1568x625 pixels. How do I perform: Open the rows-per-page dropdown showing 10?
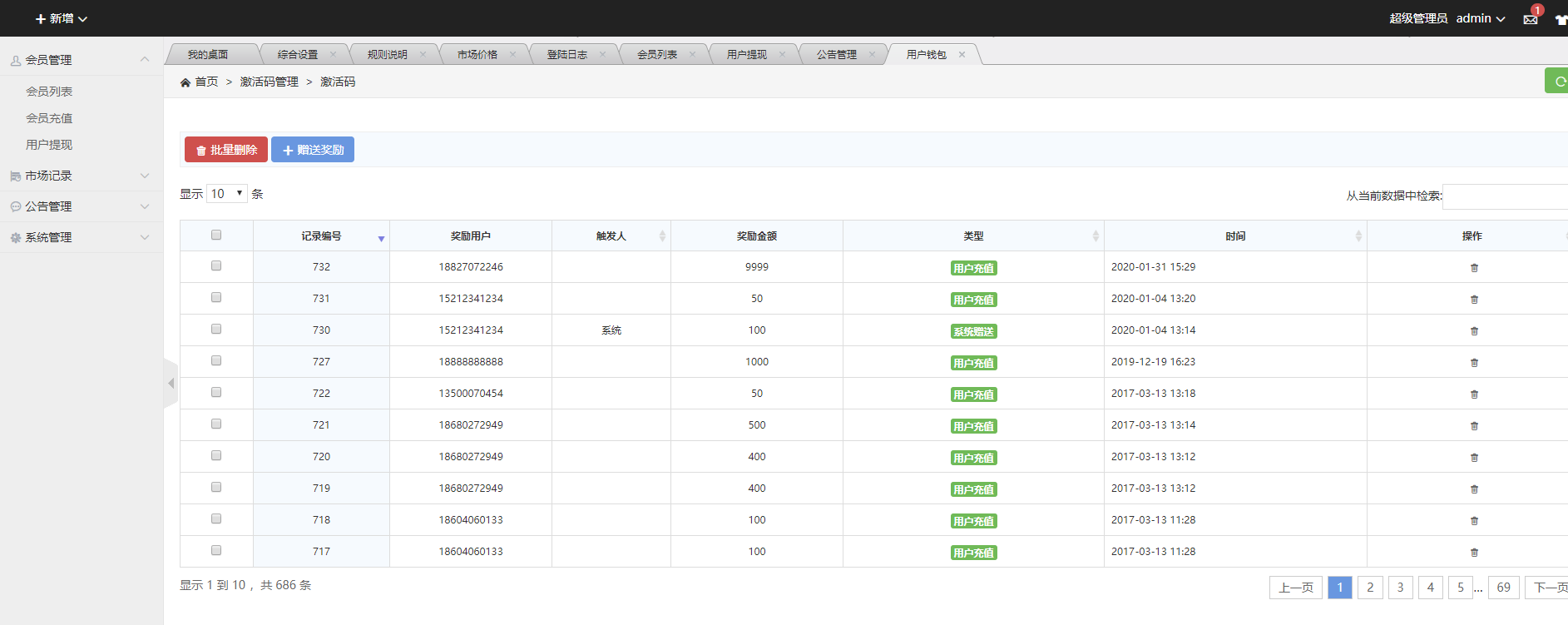(227, 194)
